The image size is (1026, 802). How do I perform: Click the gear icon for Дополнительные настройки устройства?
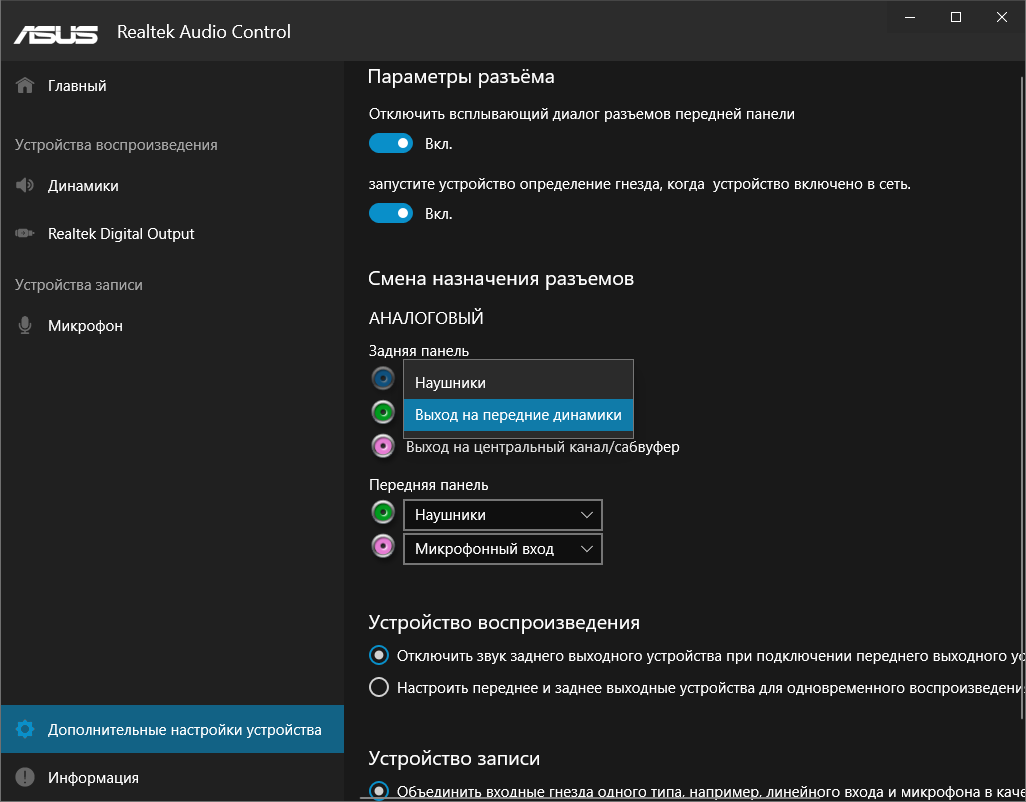click(25, 730)
